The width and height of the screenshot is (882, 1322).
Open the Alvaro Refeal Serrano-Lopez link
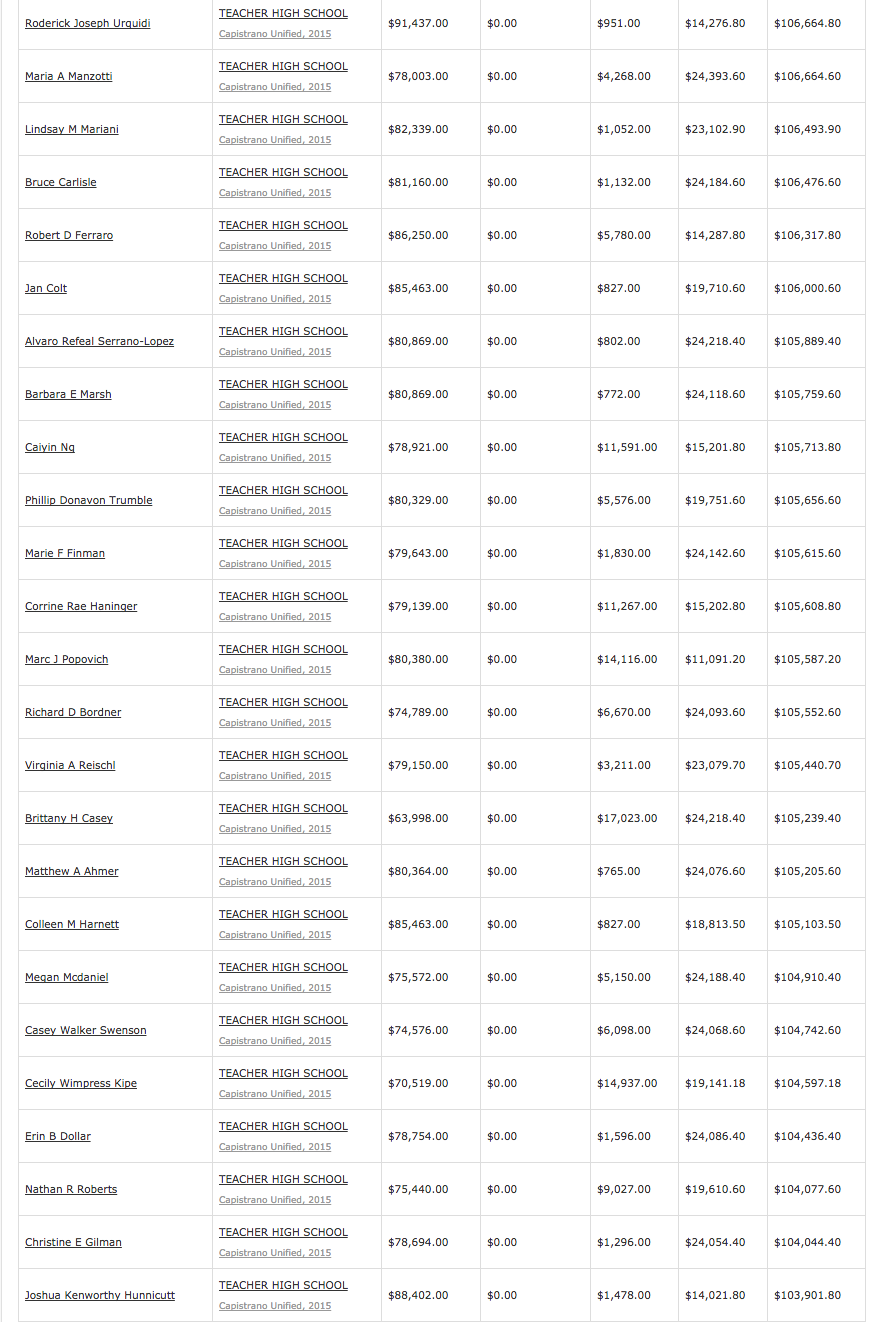(99, 341)
